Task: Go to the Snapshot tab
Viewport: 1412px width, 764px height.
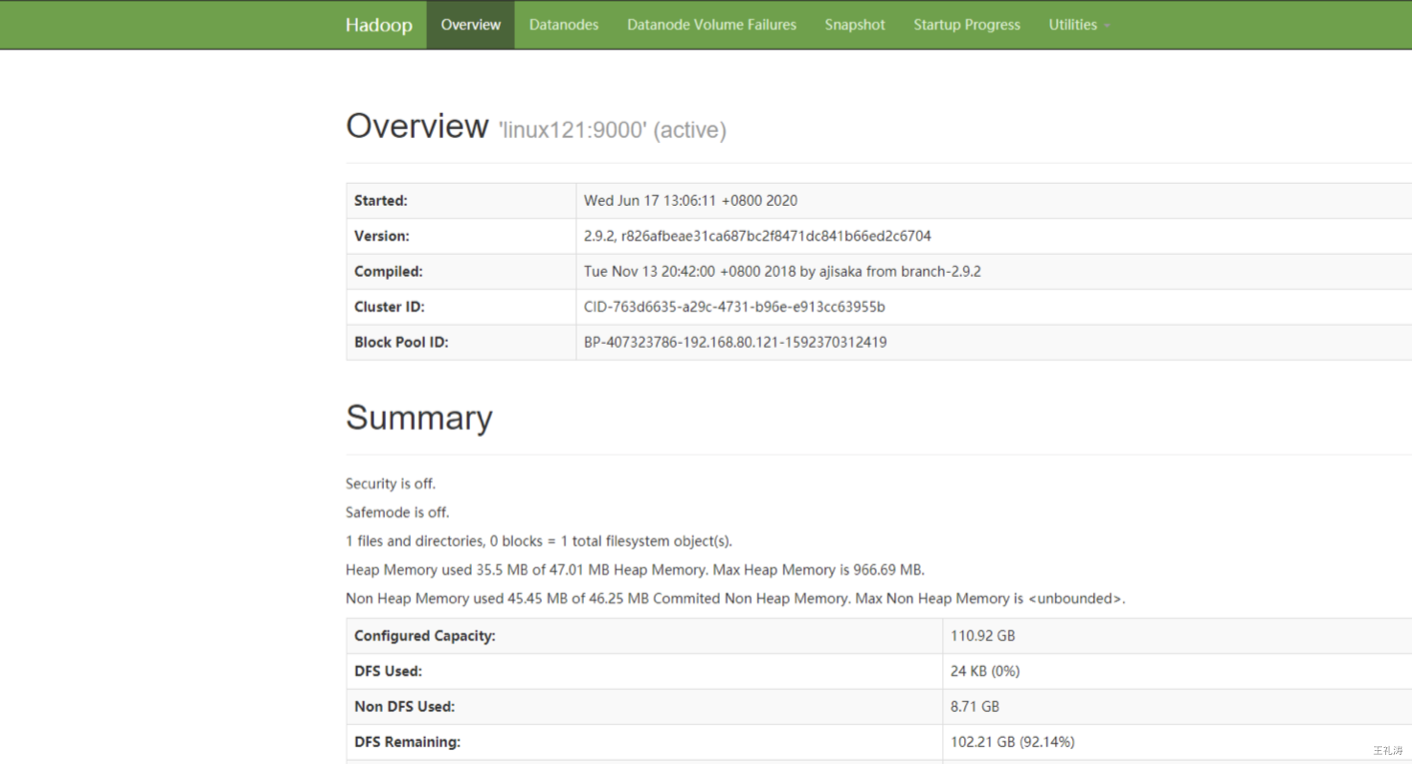Action: (855, 25)
